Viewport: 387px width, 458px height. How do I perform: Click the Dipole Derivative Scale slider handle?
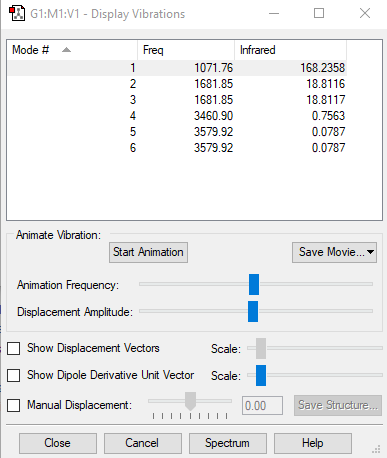261,375
